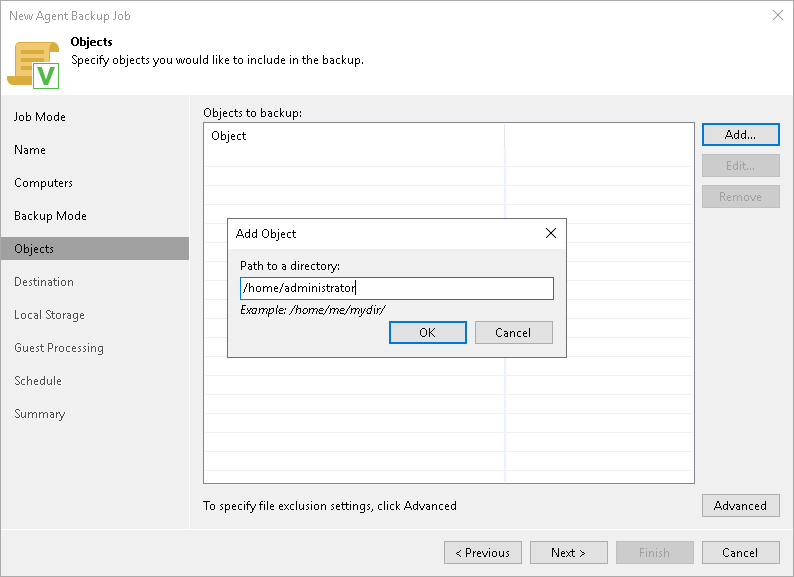The width and height of the screenshot is (794, 577).
Task: Jump to the Summary step
Action: point(39,414)
